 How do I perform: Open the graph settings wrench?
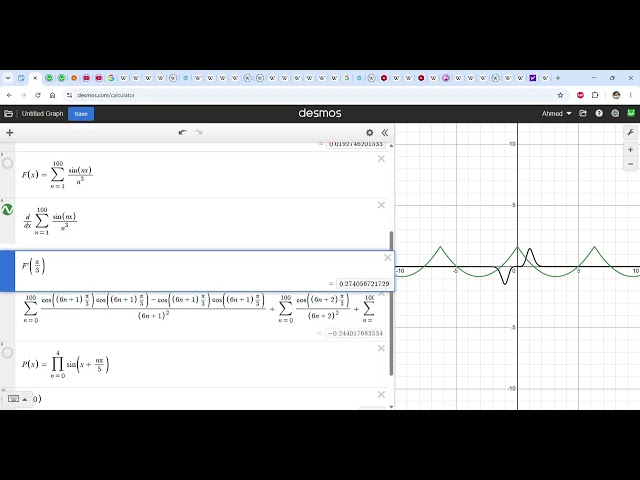coord(630,132)
